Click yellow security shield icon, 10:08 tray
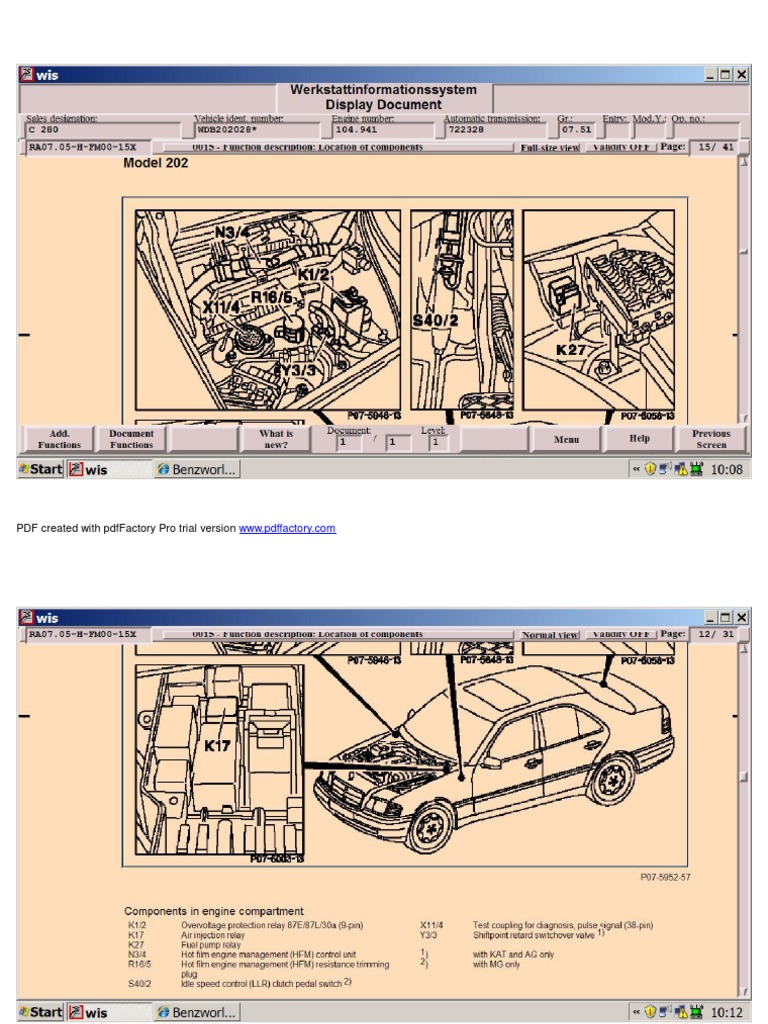Image resolution: width=768 pixels, height=1024 pixels. [x=650, y=469]
